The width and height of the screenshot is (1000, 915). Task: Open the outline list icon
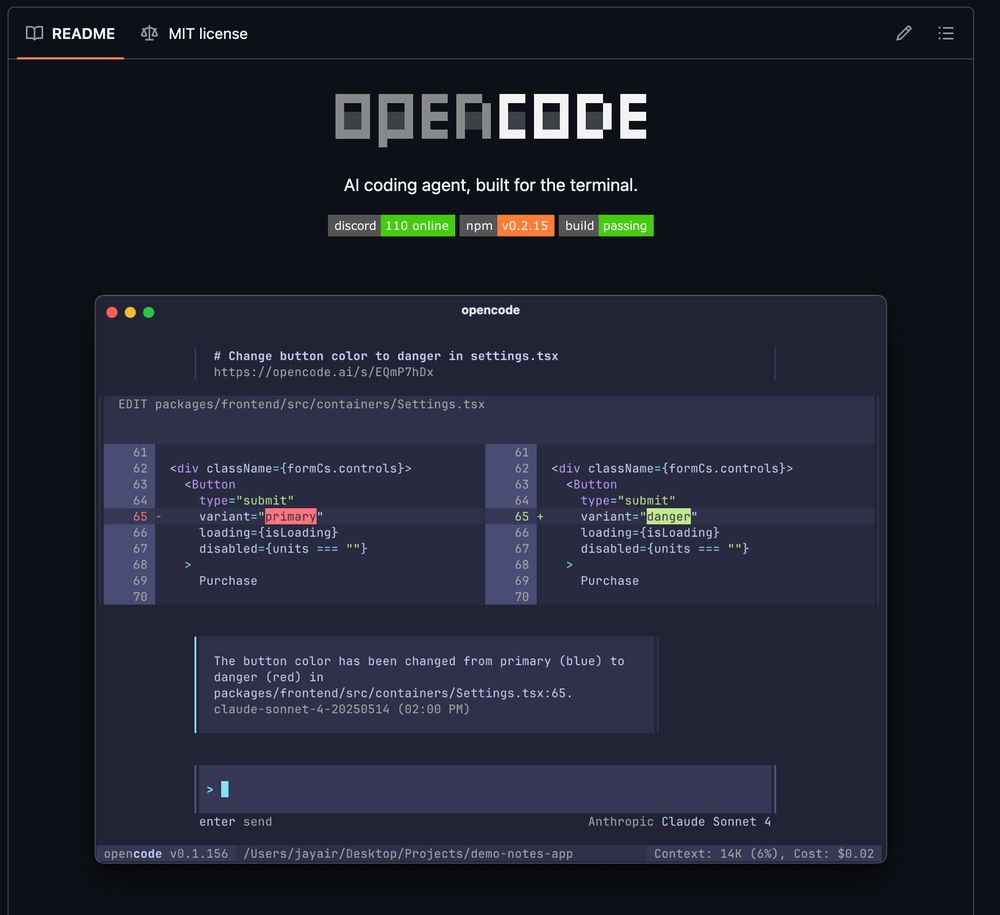[x=946, y=33]
